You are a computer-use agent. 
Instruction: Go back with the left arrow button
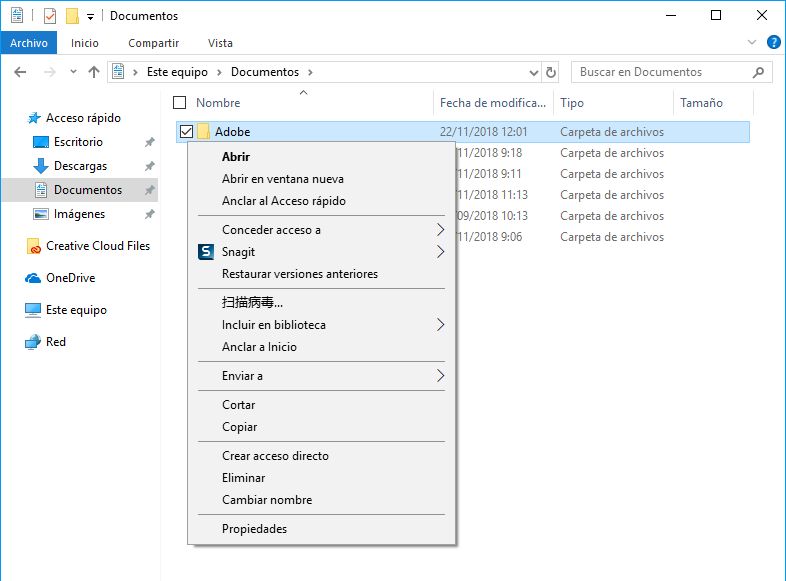[20, 72]
